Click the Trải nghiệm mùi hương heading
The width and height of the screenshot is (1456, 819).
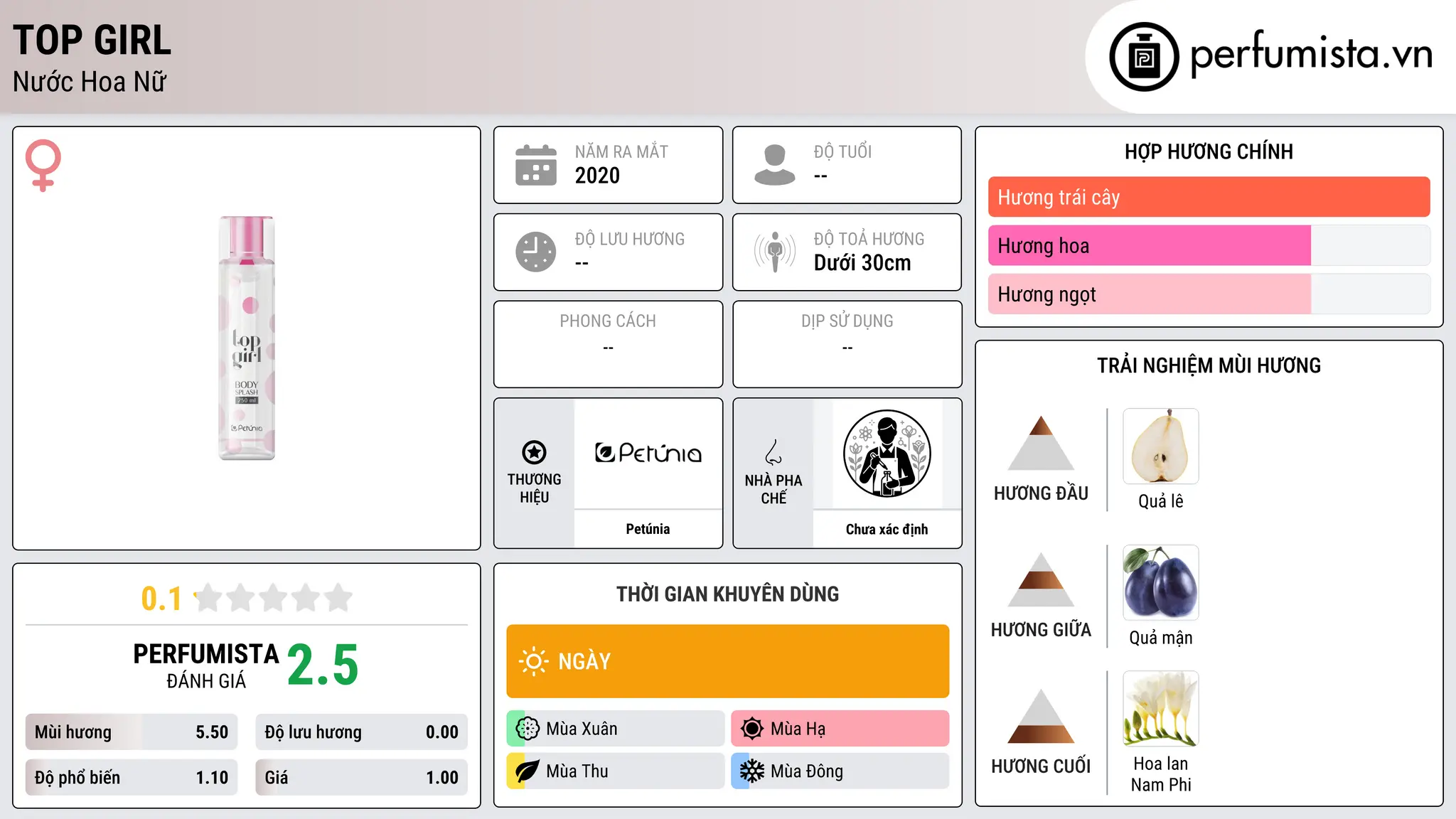1209,365
